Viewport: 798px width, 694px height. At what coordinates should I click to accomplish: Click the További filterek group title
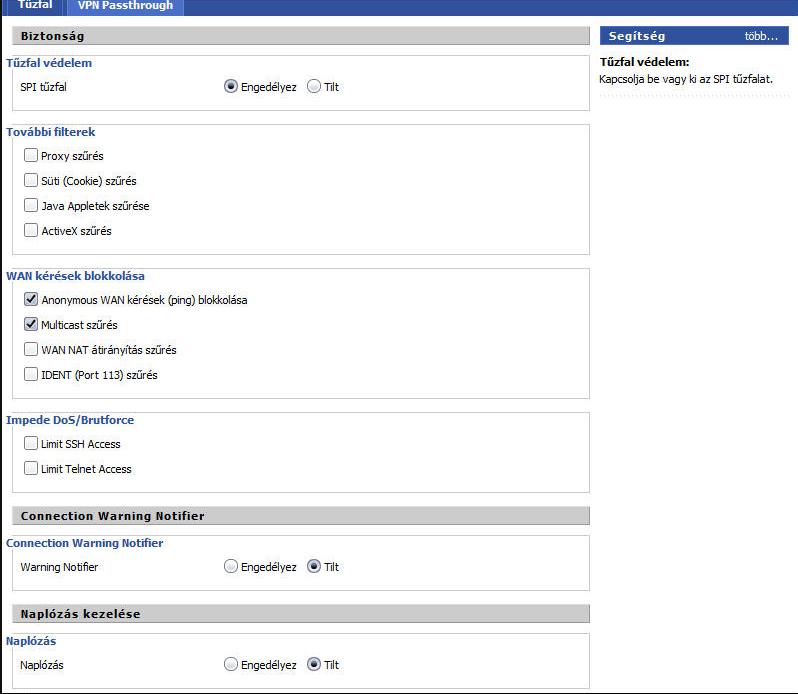pyautogui.click(x=50, y=132)
